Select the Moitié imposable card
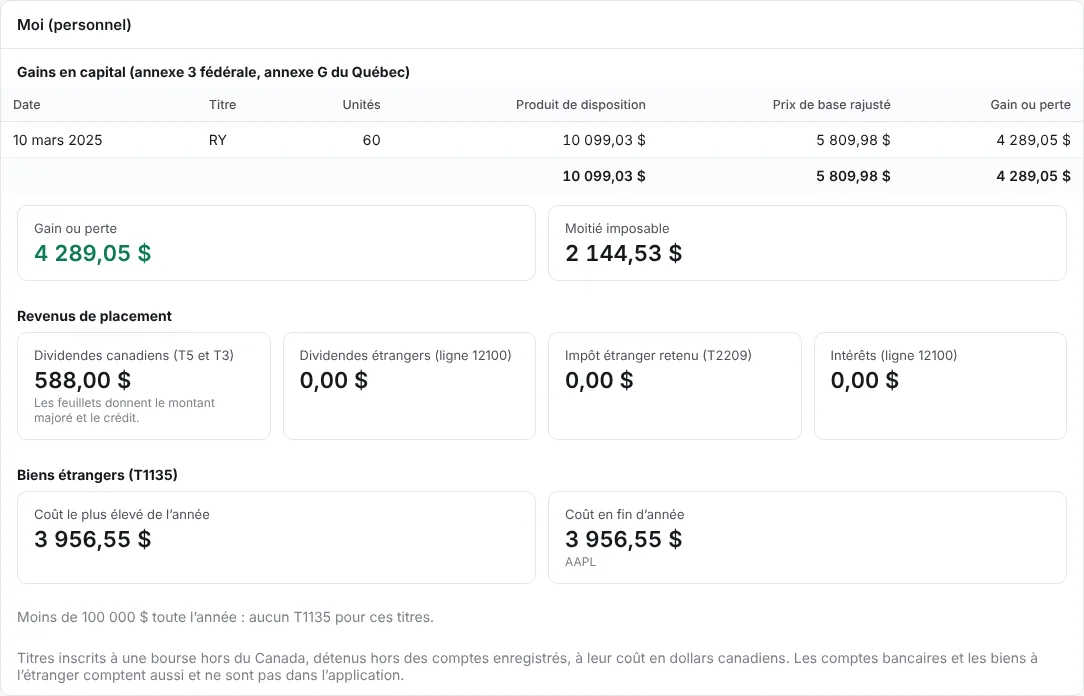 807,243
